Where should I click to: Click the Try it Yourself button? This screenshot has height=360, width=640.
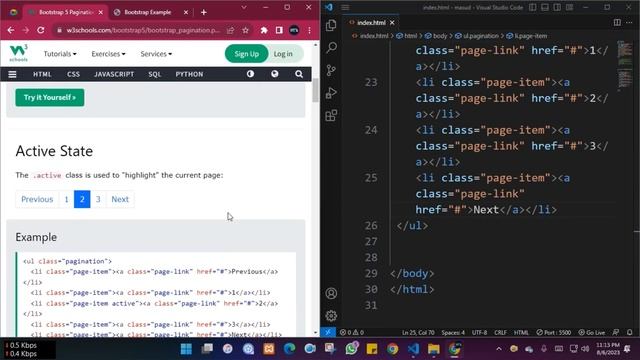coord(50,98)
